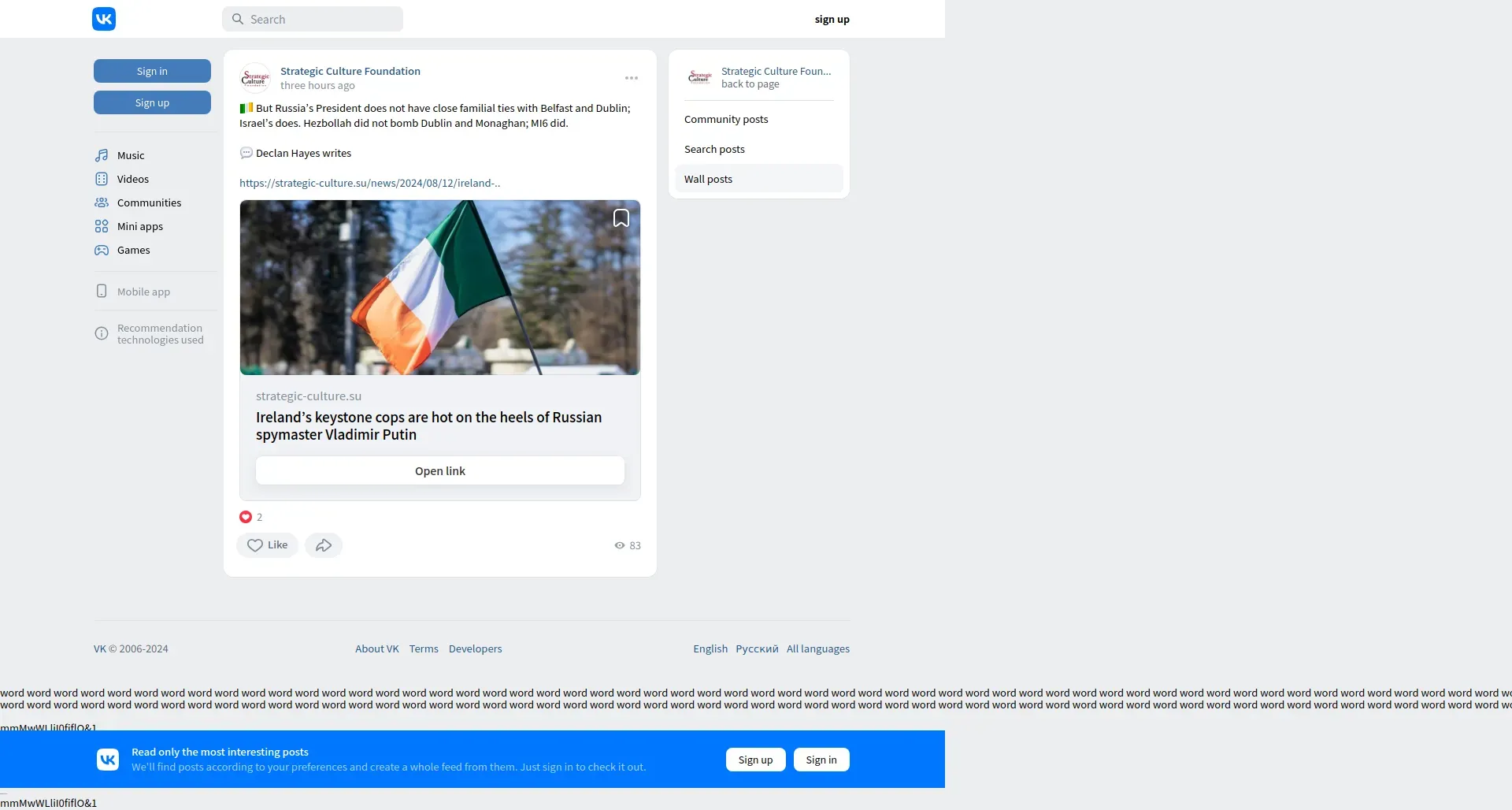Click the three hours ago timestamp

[x=317, y=85]
